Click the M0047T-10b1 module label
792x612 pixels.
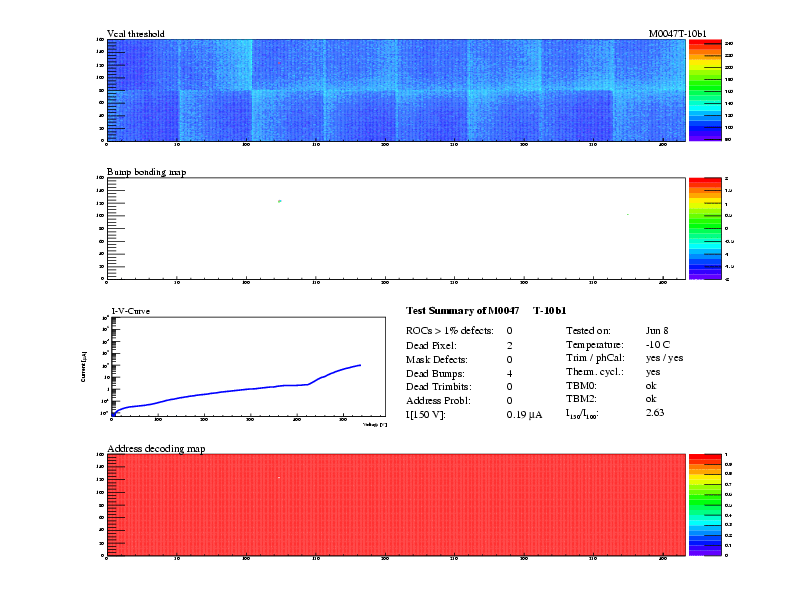677,34
